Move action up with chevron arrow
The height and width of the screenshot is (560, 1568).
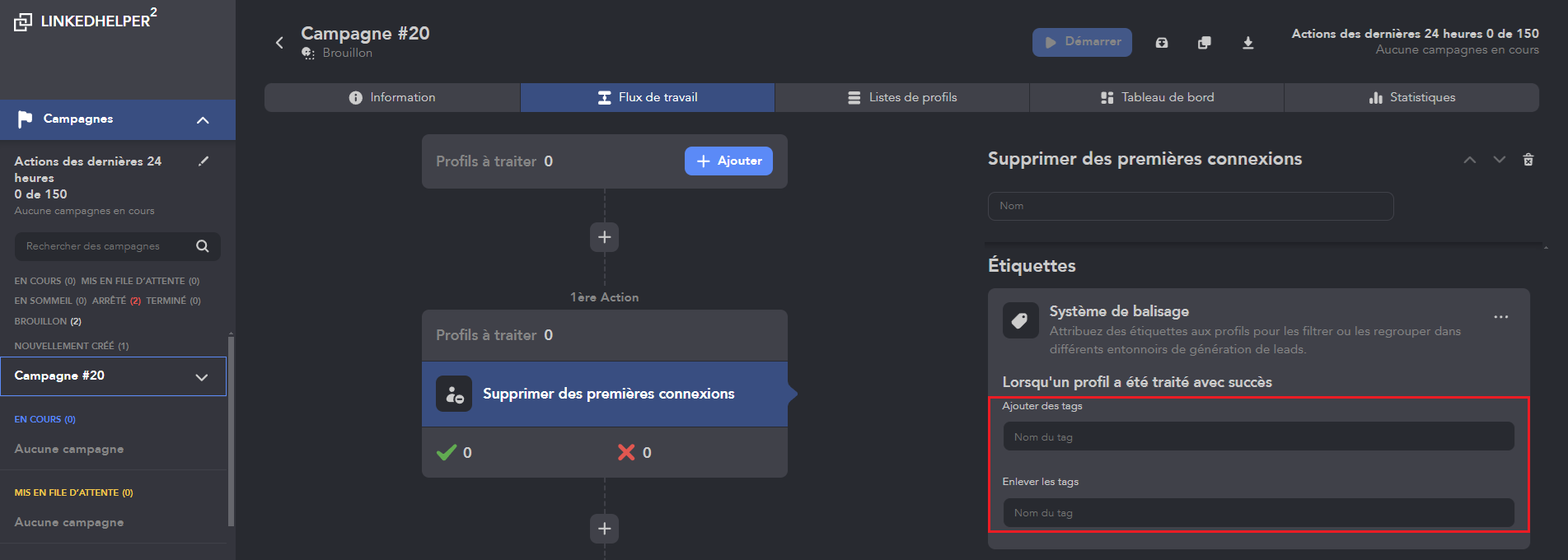[x=1470, y=160]
